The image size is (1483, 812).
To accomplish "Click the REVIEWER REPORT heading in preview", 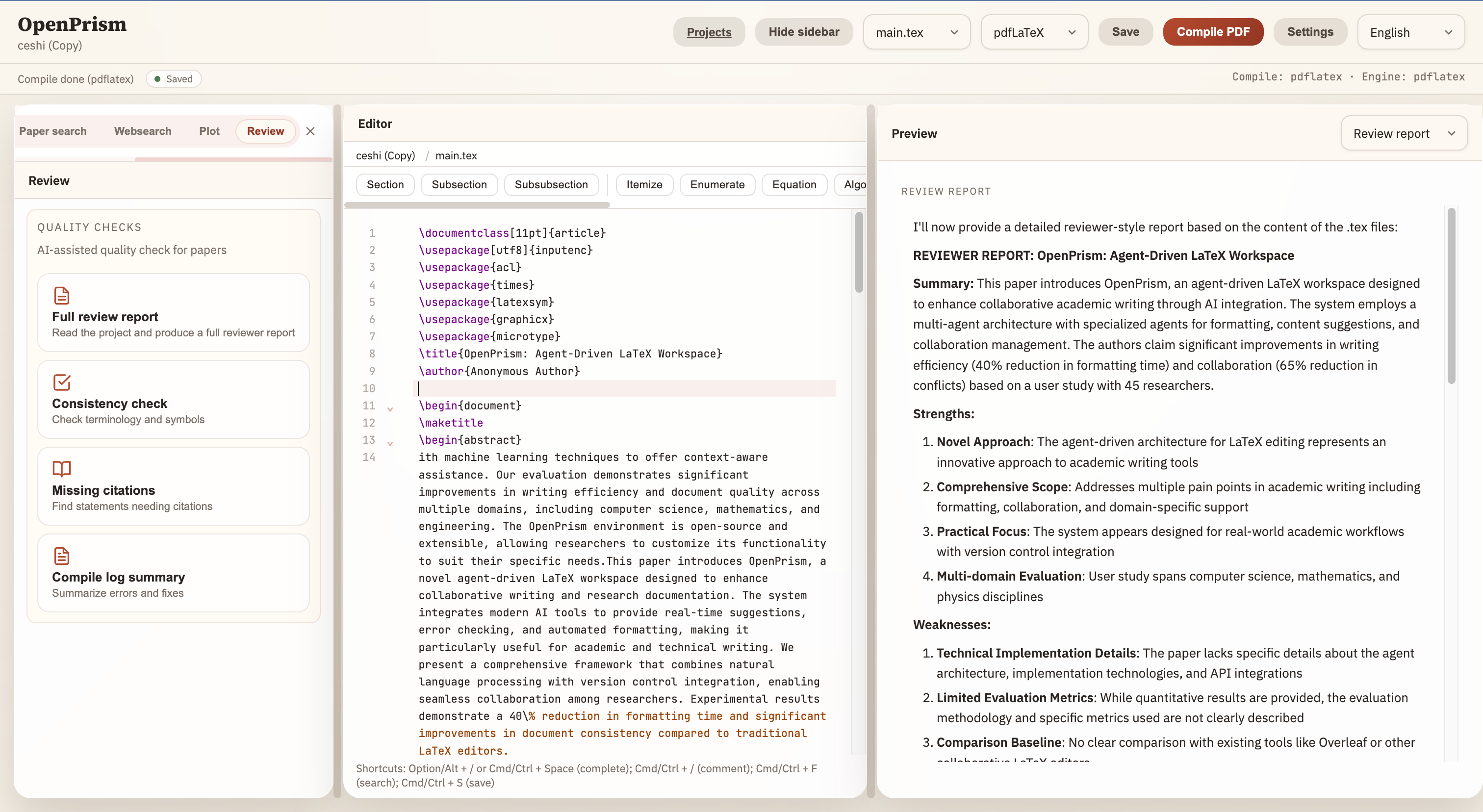I will pos(1103,255).
